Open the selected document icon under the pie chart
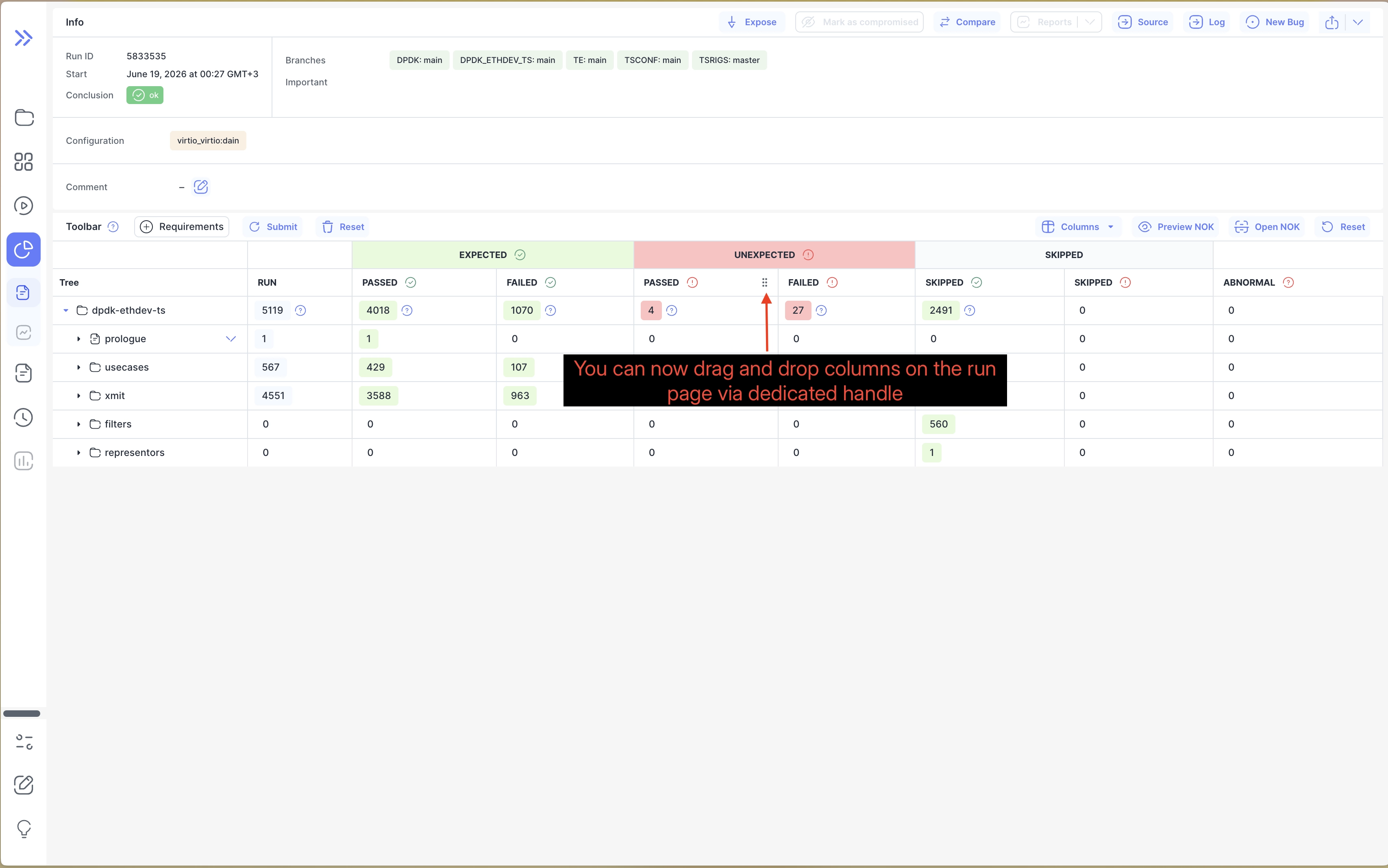The image size is (1388, 868). (x=24, y=293)
